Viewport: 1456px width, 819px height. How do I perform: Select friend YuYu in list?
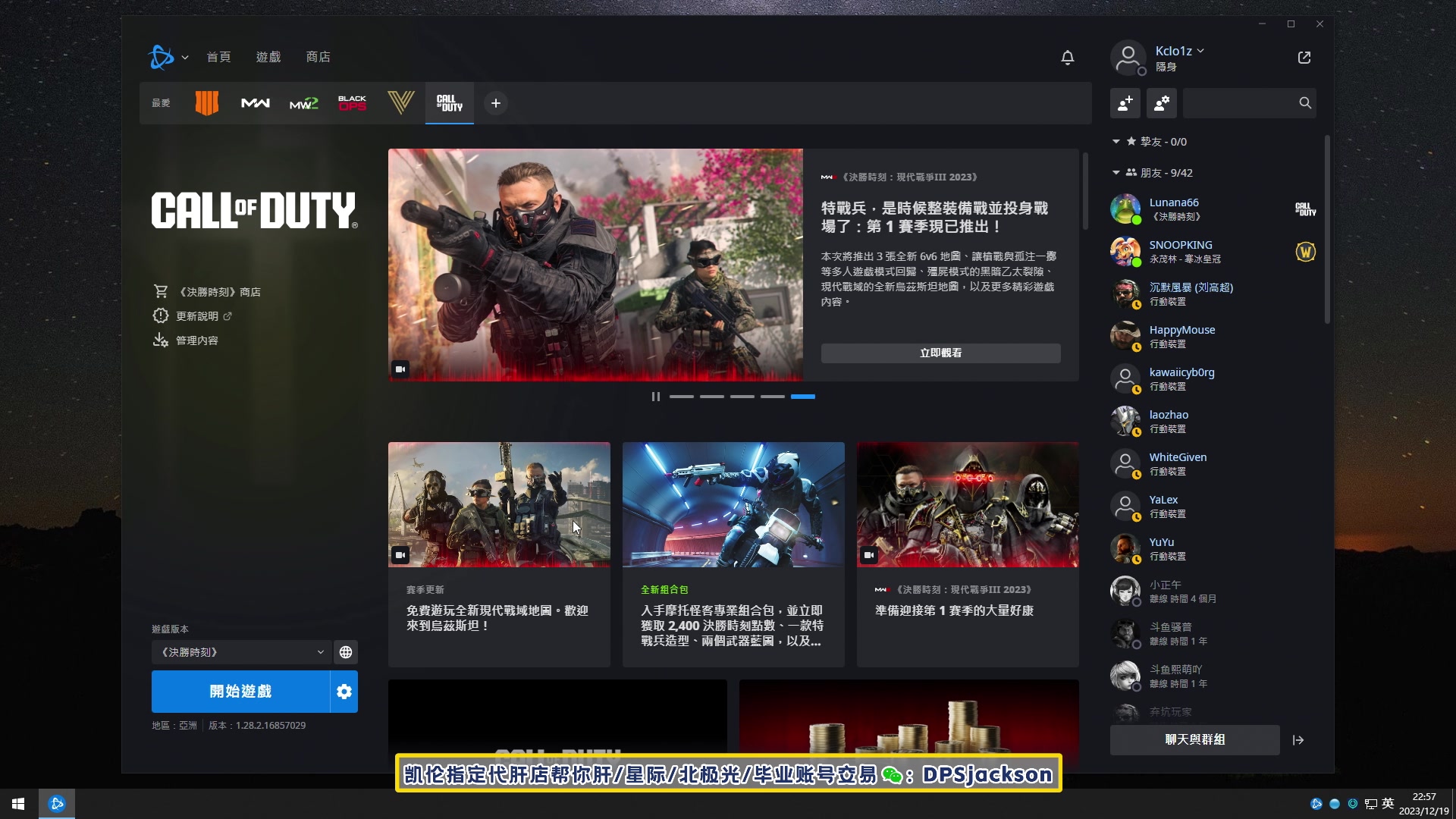[x=1213, y=549]
